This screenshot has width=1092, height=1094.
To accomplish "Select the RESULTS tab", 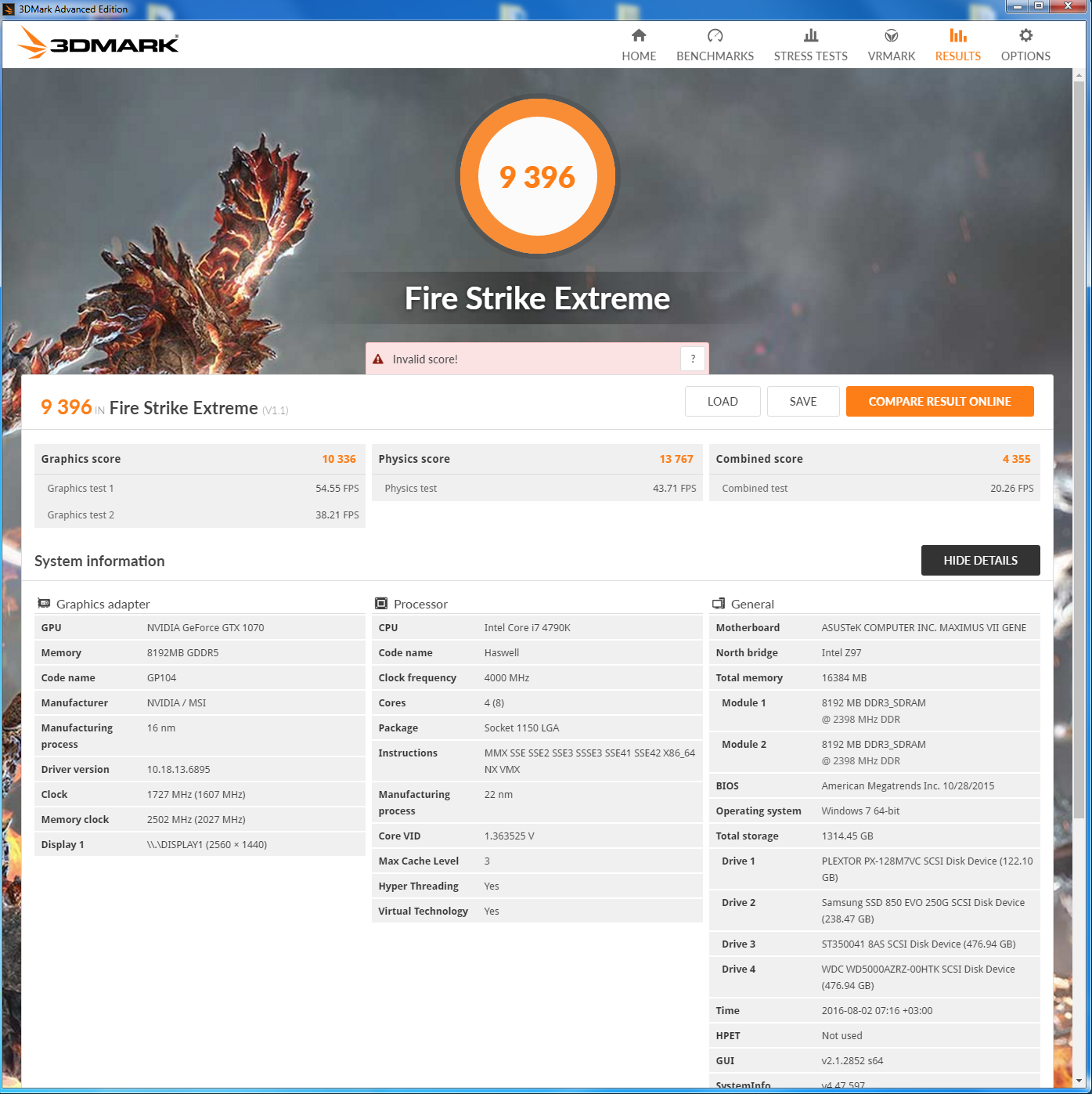I will tap(958, 45).
